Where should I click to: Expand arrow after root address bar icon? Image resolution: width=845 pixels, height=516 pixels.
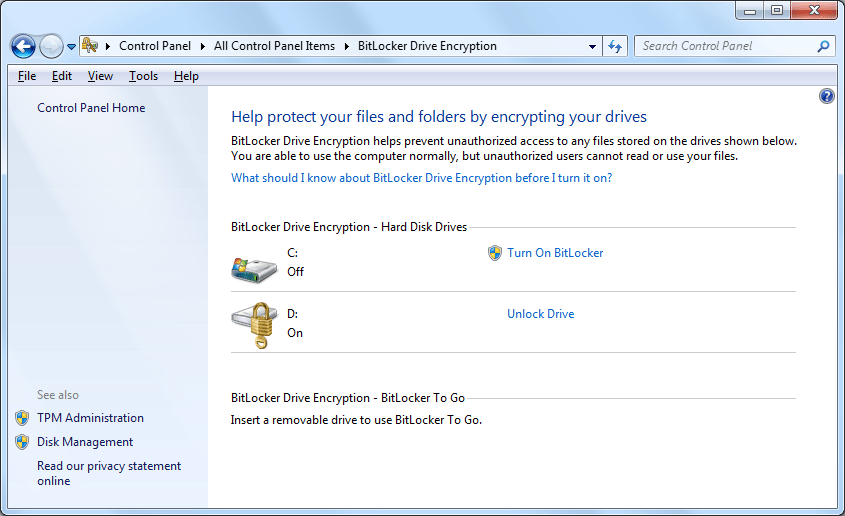tap(108, 46)
